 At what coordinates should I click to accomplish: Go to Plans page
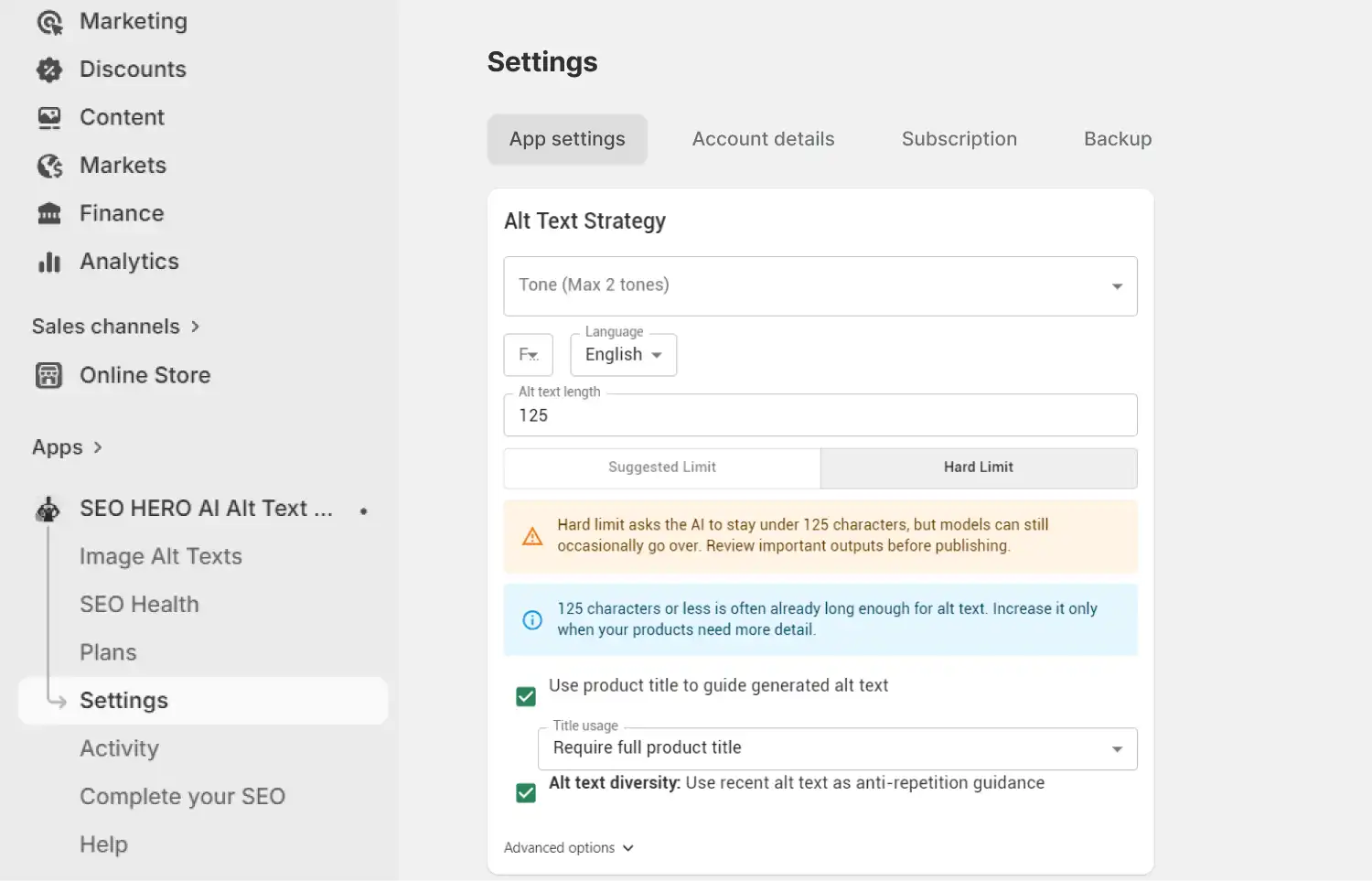click(x=108, y=653)
